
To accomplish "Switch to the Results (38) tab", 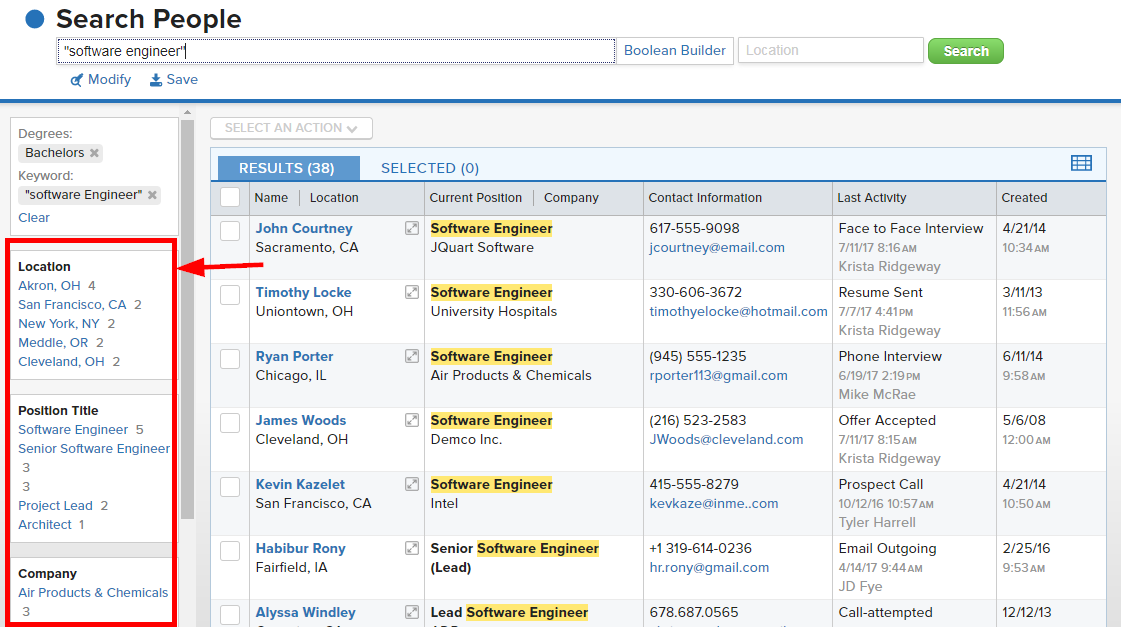I will [286, 168].
